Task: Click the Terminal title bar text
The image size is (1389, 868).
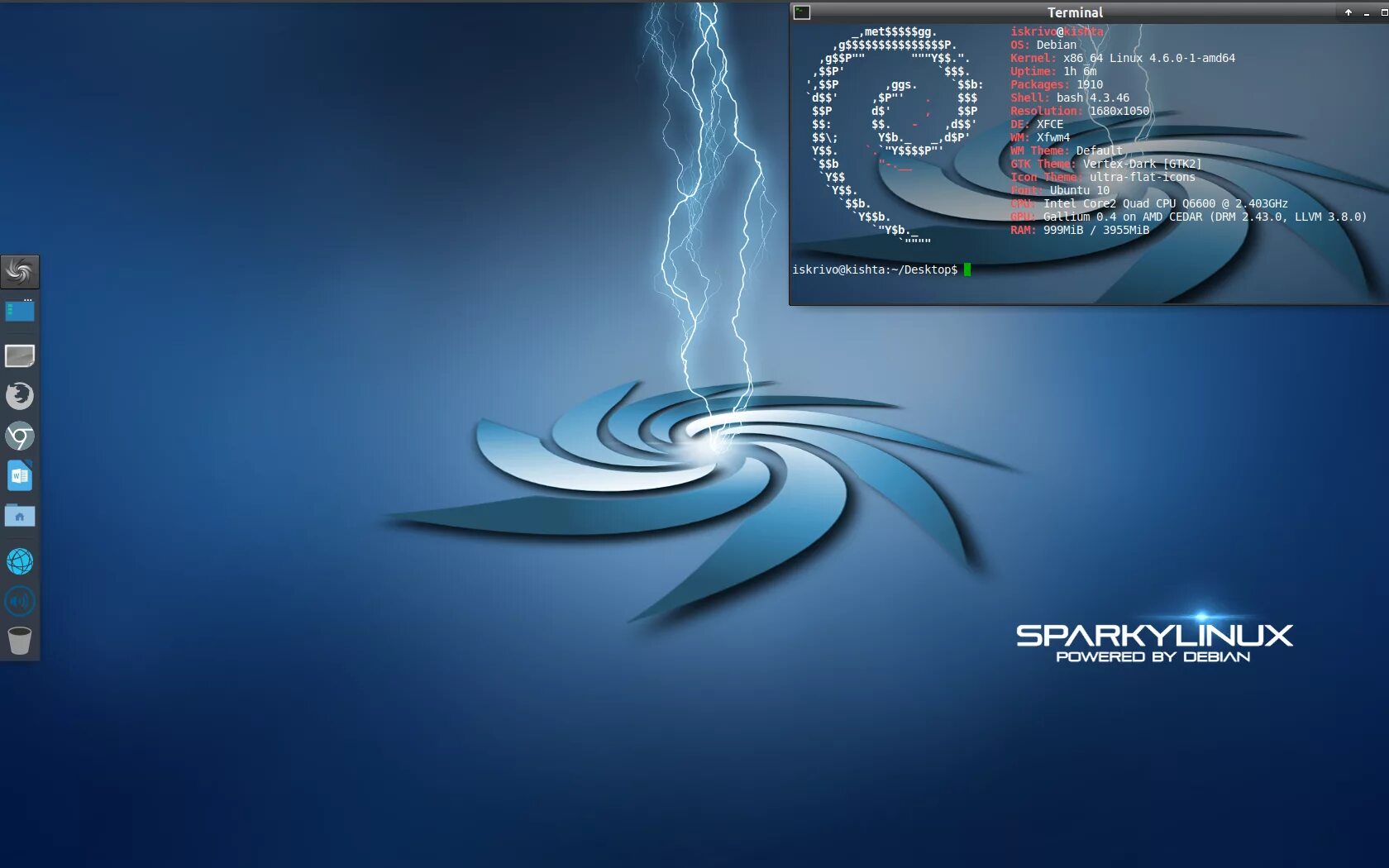Action: pyautogui.click(x=1075, y=12)
